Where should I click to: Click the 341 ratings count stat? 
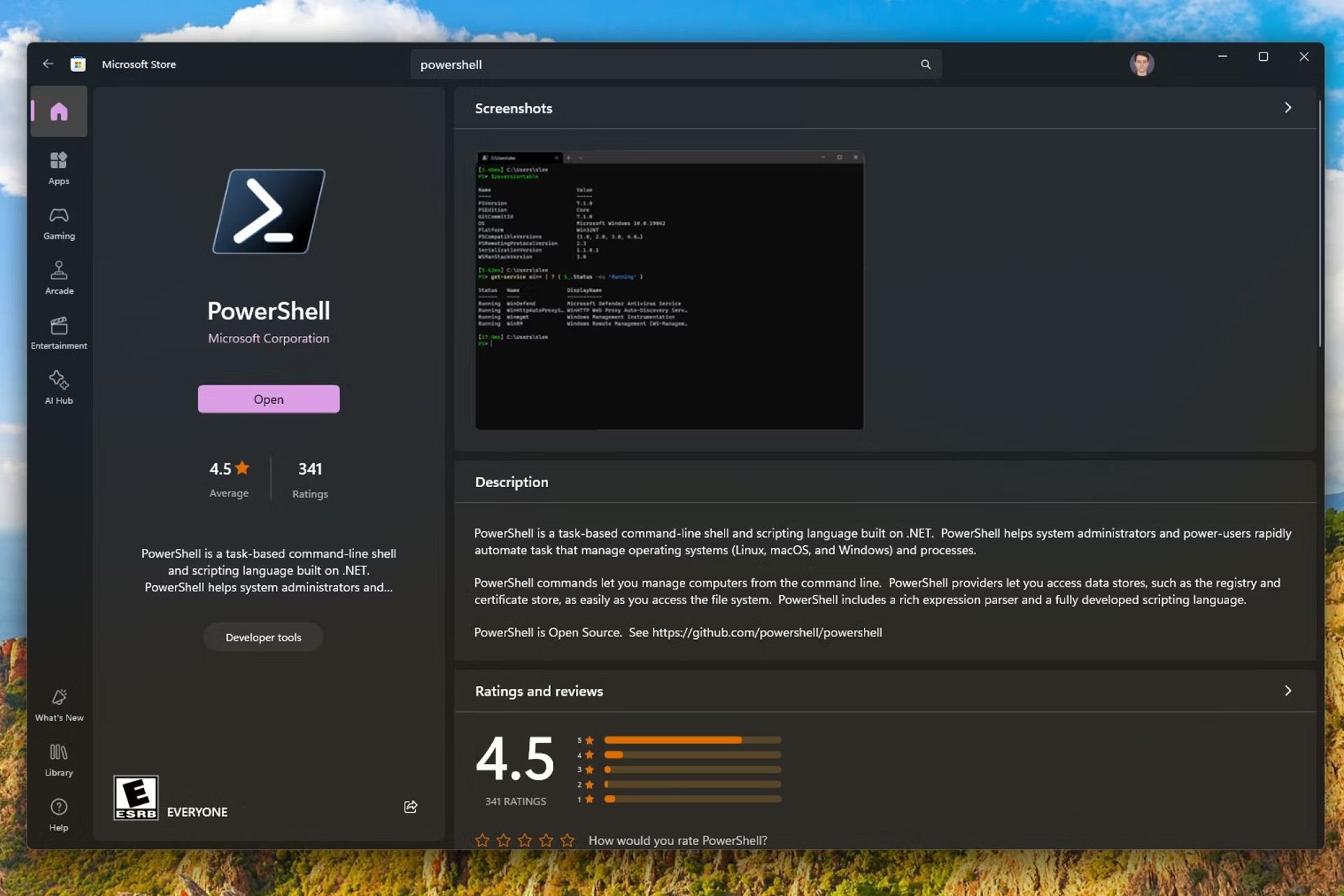[310, 479]
